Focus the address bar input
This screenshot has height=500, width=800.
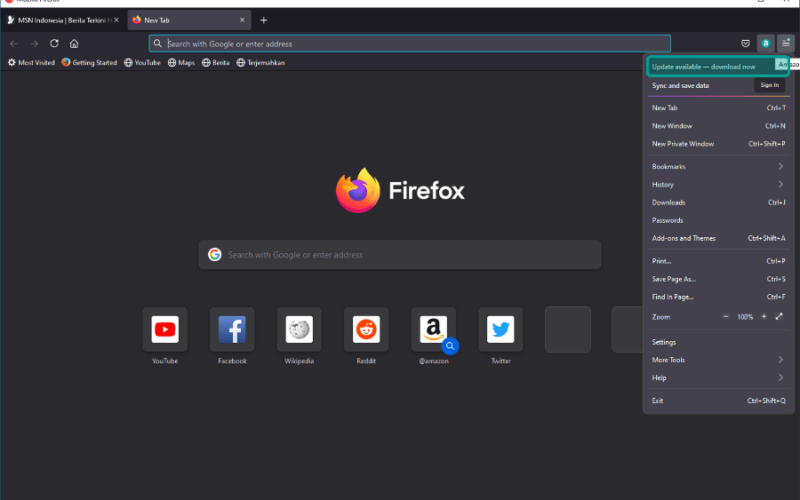[x=410, y=44]
